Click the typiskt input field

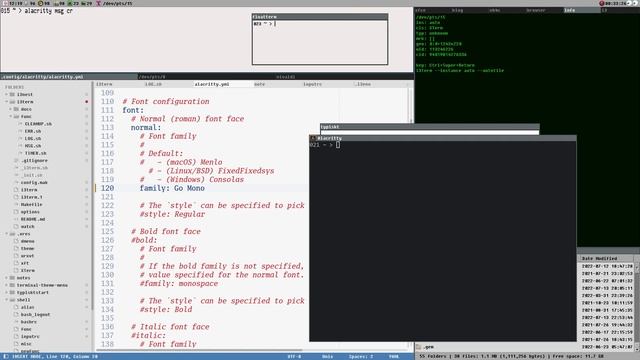(430, 132)
